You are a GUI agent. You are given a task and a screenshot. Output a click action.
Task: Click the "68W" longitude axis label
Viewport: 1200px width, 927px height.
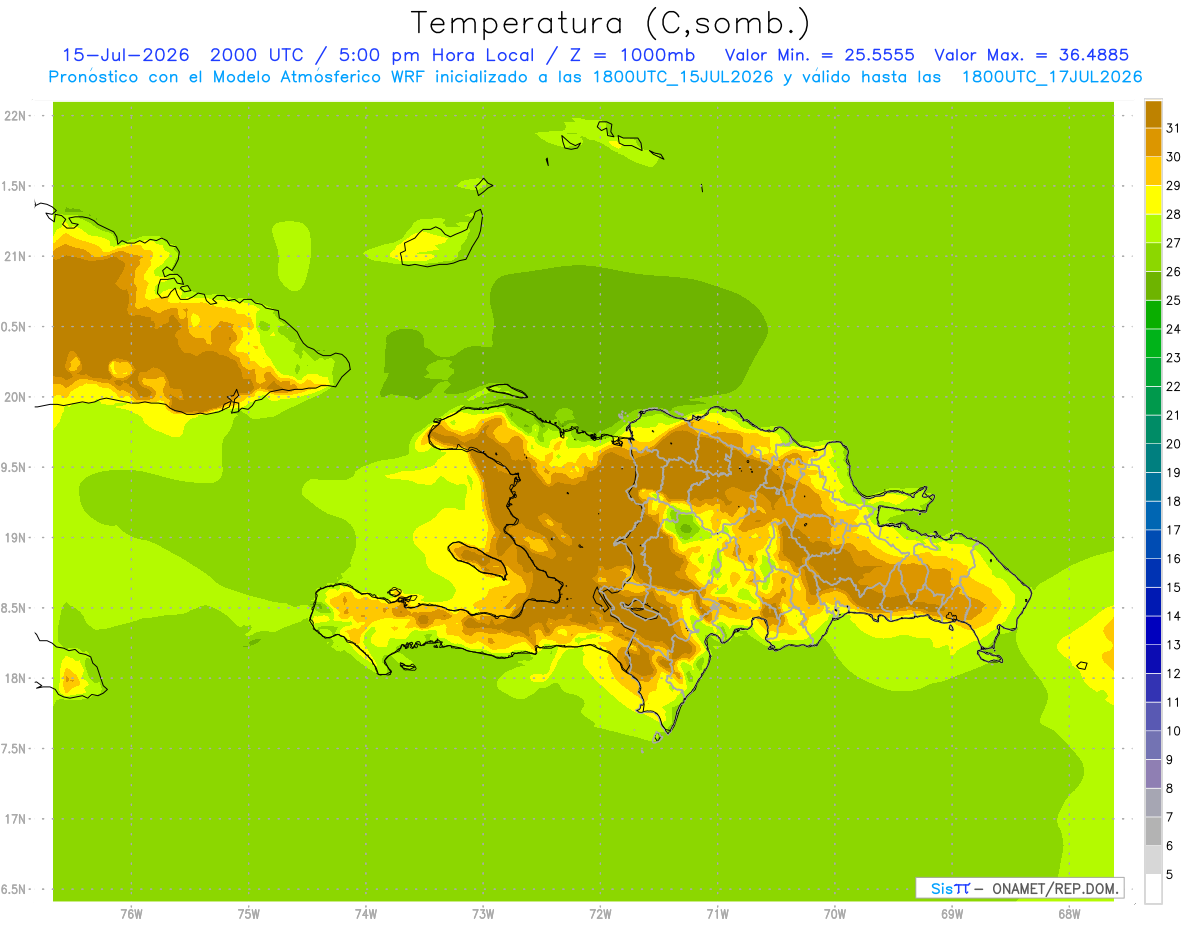point(1069,914)
